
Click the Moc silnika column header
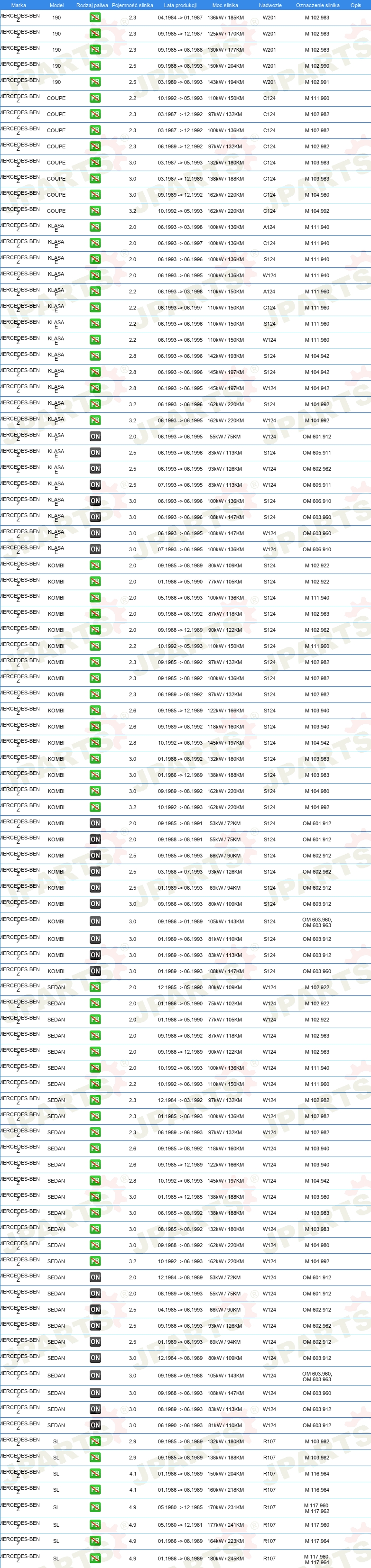[225, 5]
